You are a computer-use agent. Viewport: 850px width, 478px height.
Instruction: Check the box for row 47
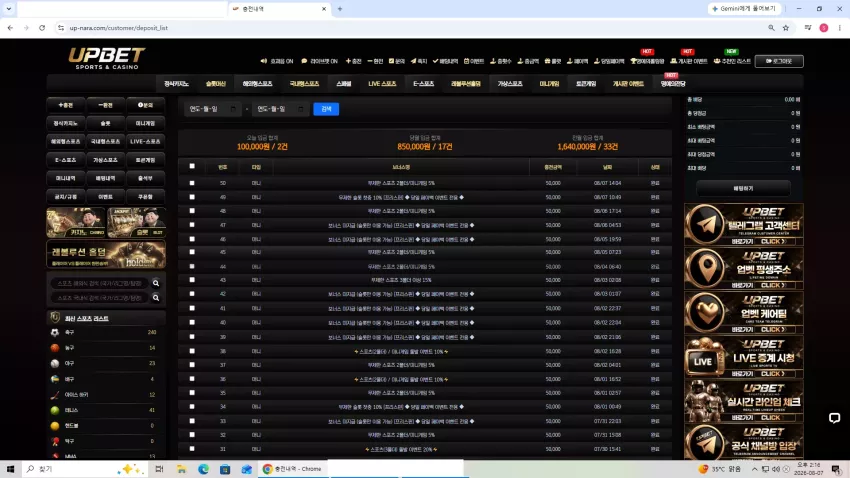[x=192, y=225]
